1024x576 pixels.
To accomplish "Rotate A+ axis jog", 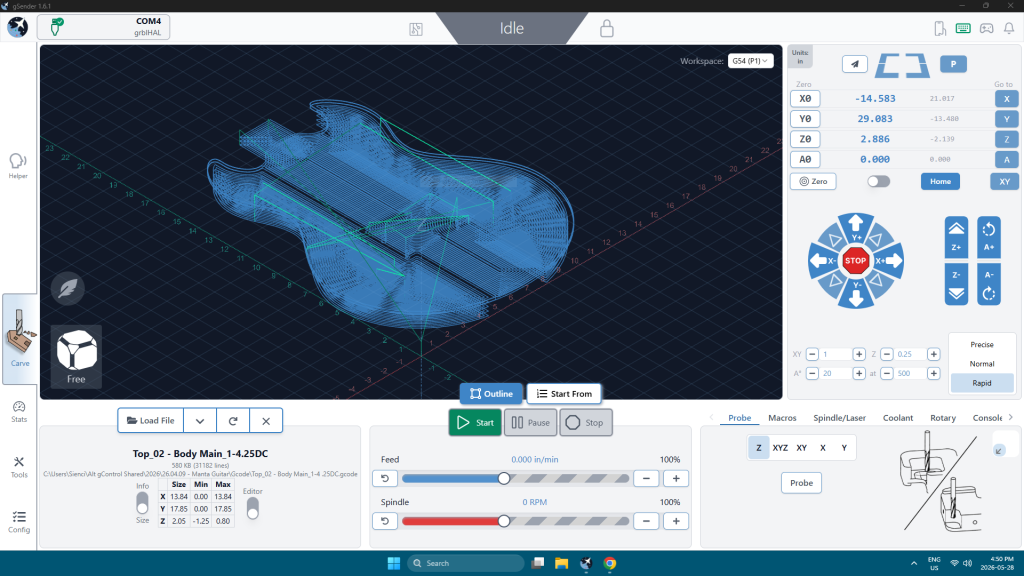I will [989, 237].
